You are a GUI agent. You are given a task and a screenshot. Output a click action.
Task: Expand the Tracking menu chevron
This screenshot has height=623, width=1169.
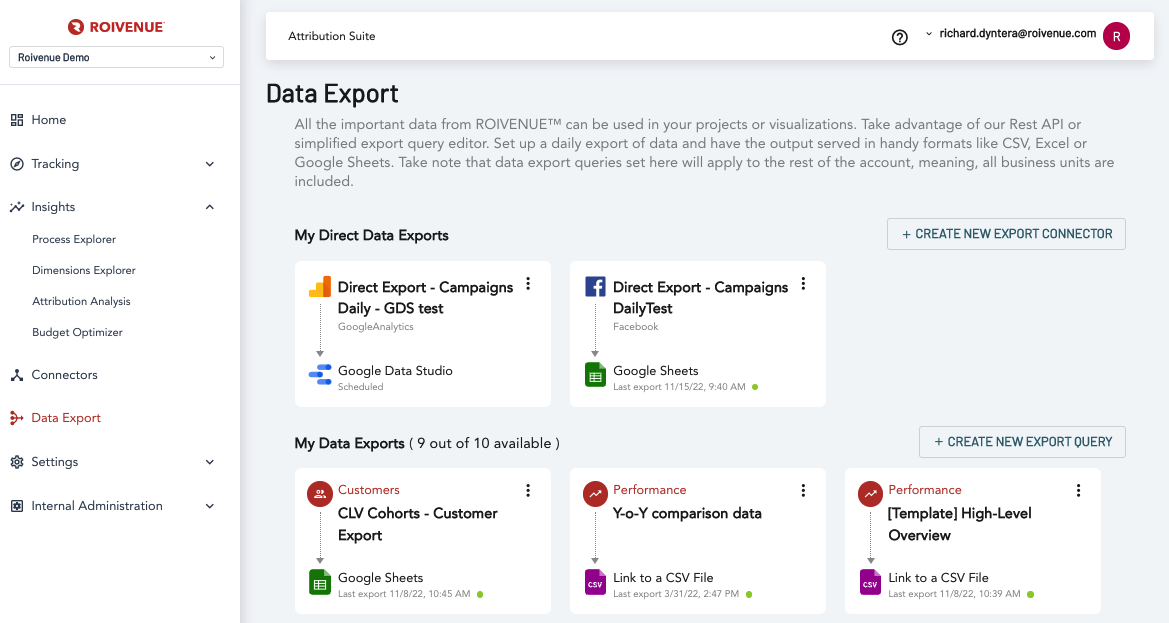(x=209, y=164)
